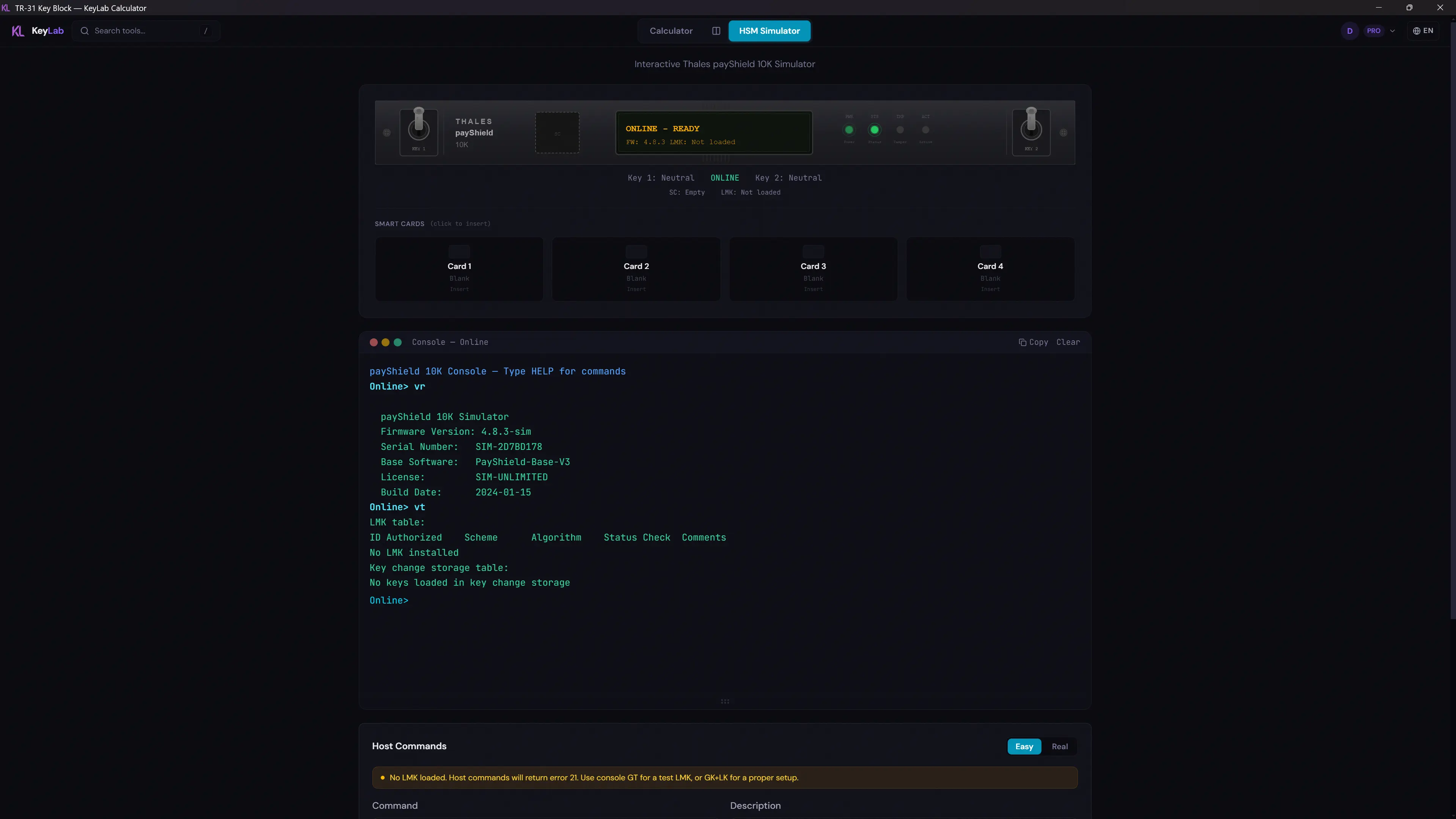
Task: Expand the account dropdown chevron
Action: 1393,30
